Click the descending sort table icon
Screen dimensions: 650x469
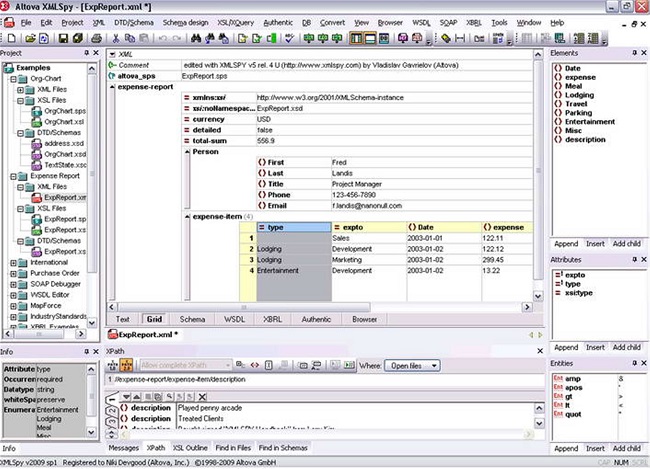(x=593, y=39)
